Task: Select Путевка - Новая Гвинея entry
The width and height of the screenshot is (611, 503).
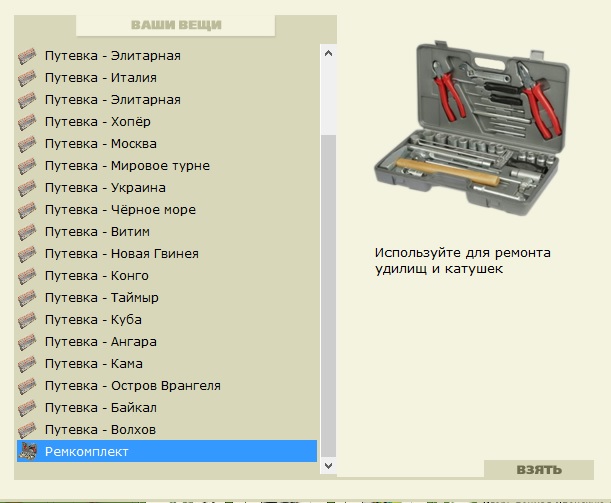Action: coord(167,254)
